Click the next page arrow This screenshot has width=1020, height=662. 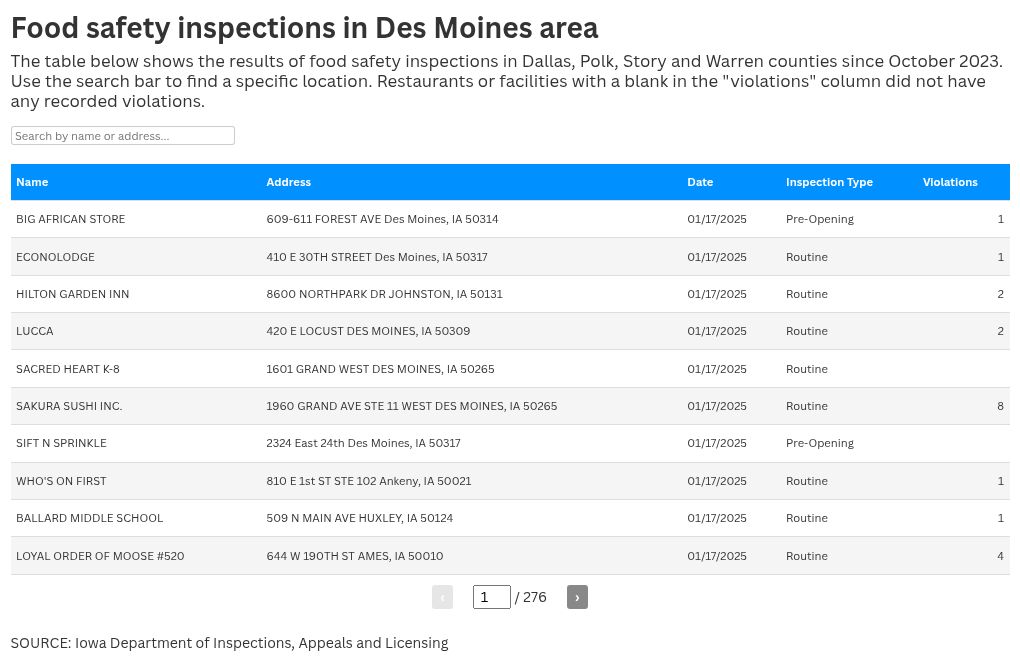click(x=577, y=596)
